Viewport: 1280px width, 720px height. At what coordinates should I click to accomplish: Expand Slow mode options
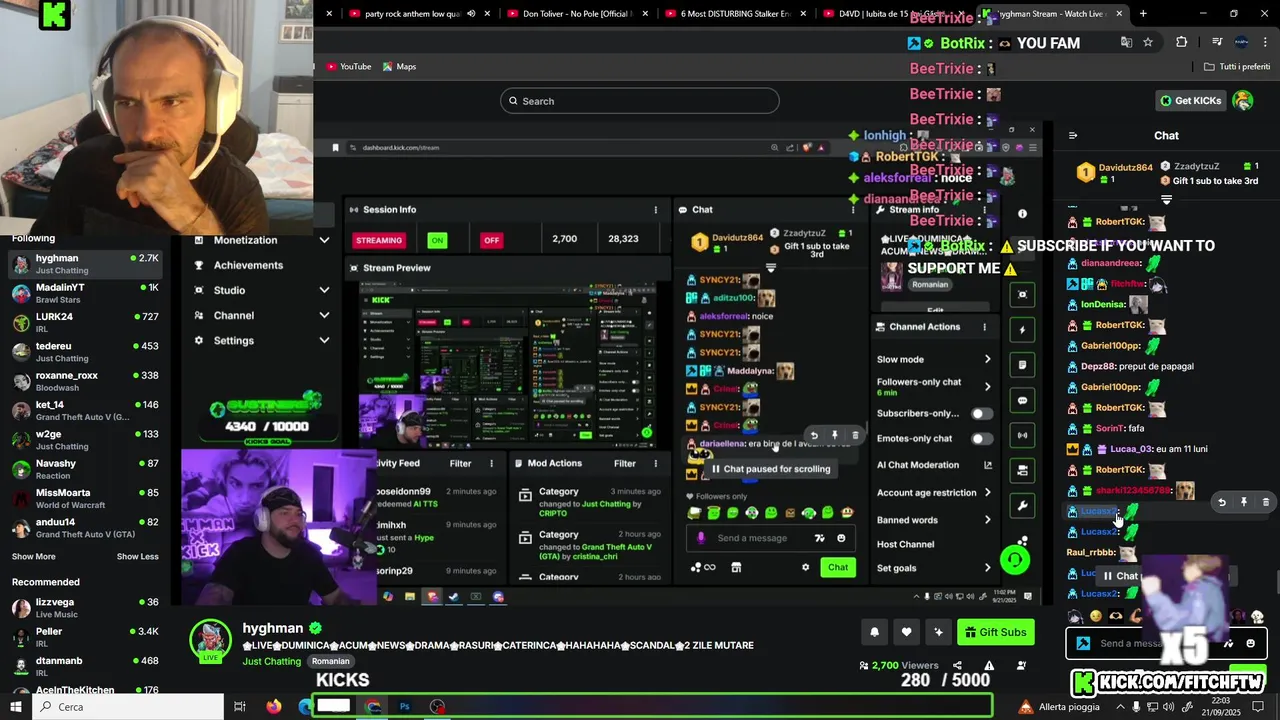pos(934,359)
